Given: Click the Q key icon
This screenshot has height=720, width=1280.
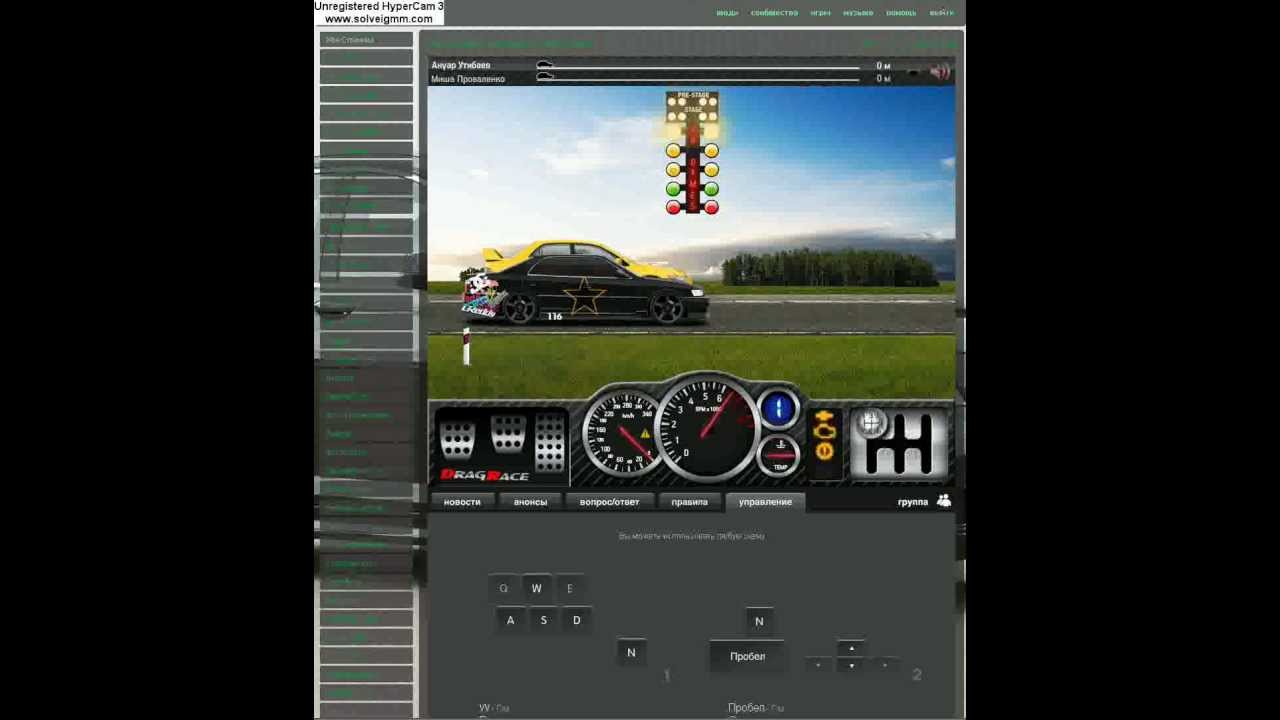Looking at the screenshot, I should (503, 588).
